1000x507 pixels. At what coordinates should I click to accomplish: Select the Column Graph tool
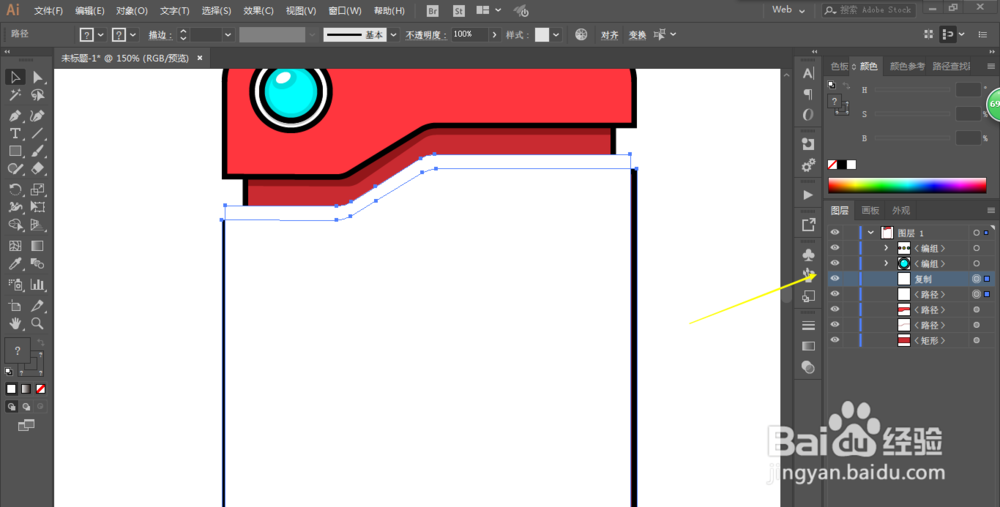click(x=38, y=284)
